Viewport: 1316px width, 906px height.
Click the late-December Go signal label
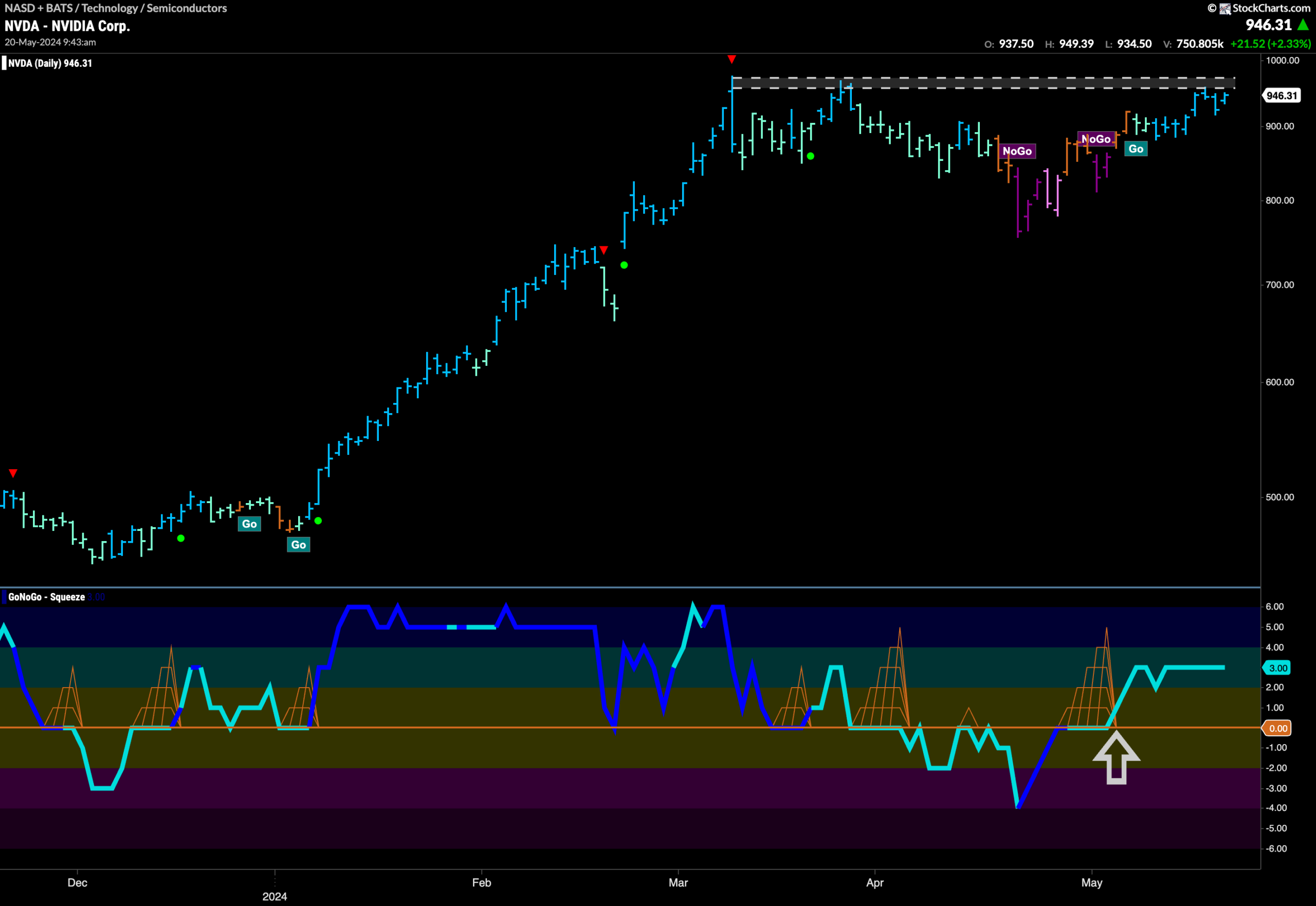[x=249, y=524]
